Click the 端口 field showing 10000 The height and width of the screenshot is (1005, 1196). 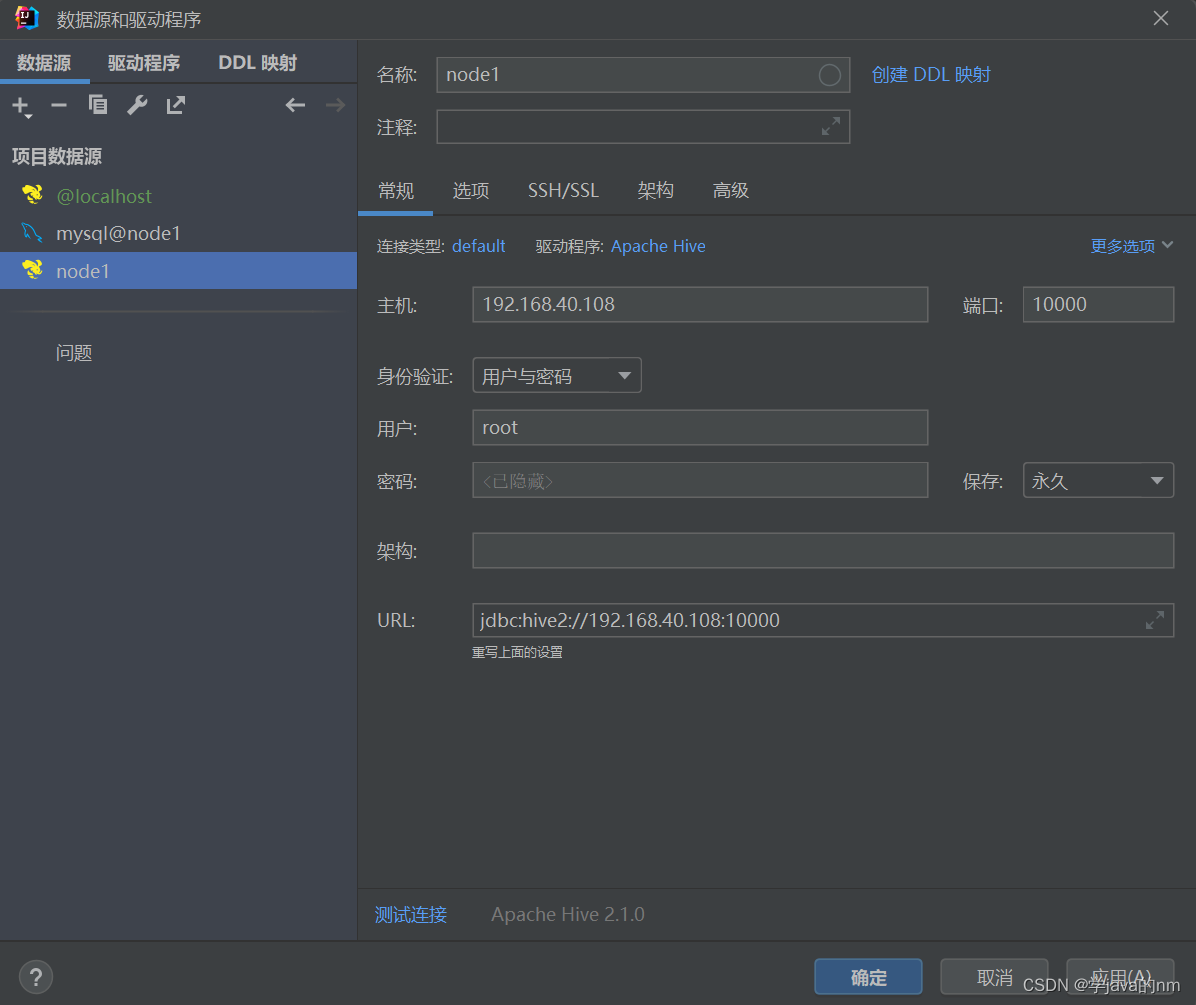click(x=1098, y=304)
